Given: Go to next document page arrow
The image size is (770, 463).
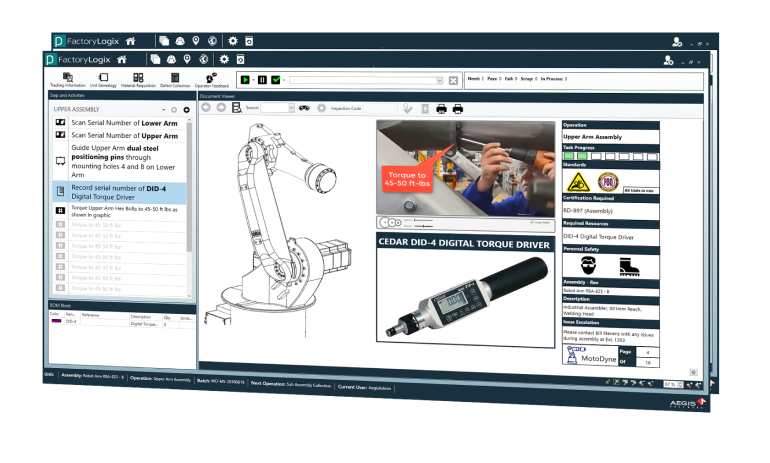Looking at the screenshot, I should [221, 107].
